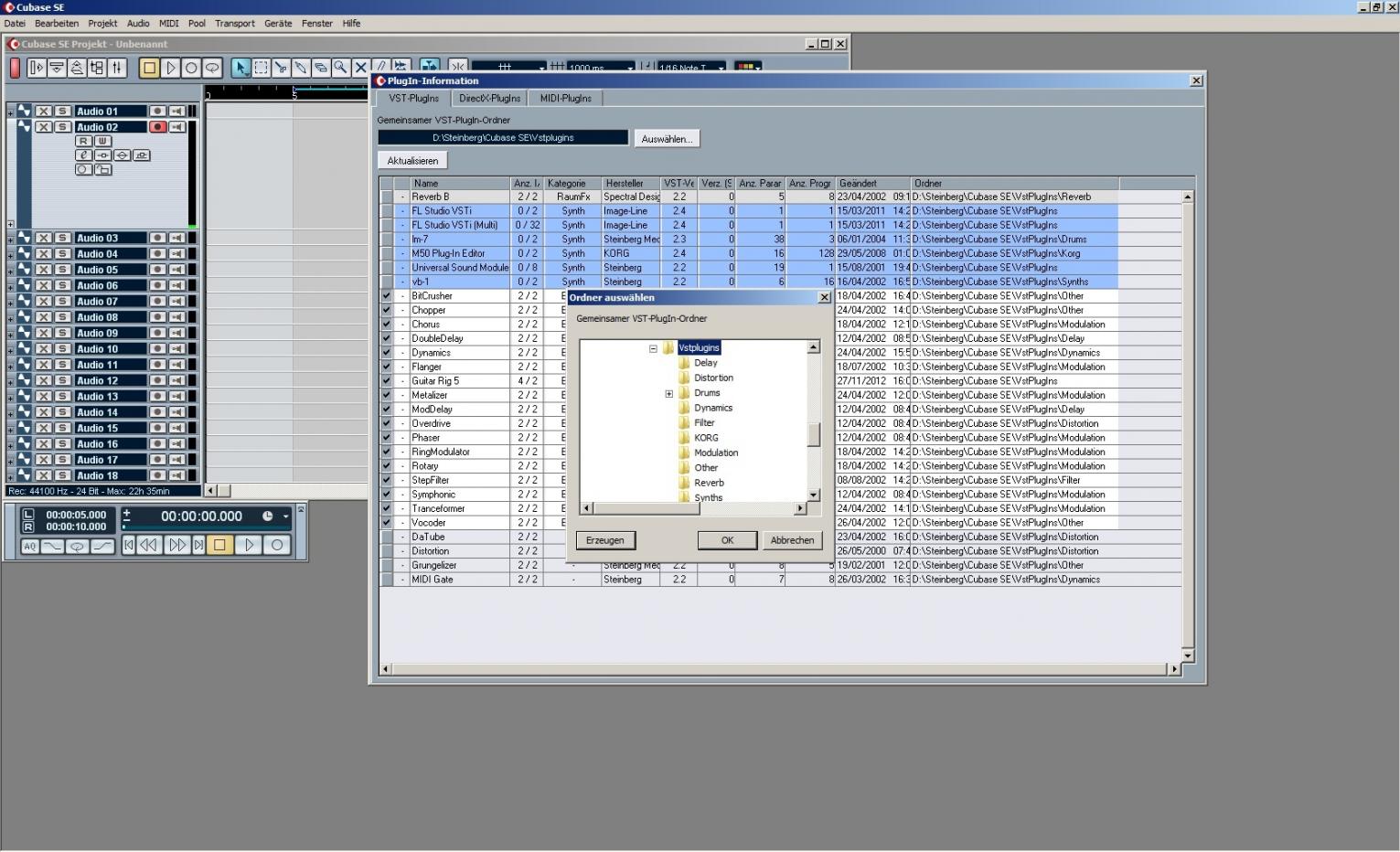
Task: Expand track Audio 03 in track list
Action: pyautogui.click(x=10, y=239)
